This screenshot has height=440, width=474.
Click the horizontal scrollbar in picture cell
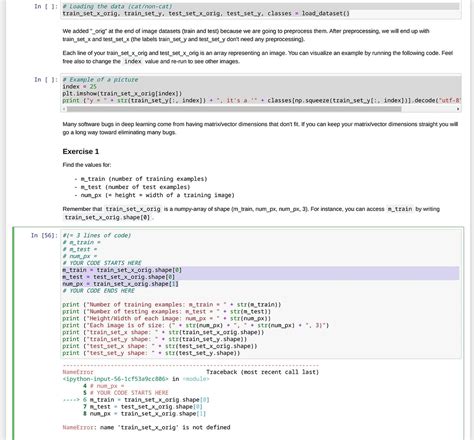(x=234, y=109)
